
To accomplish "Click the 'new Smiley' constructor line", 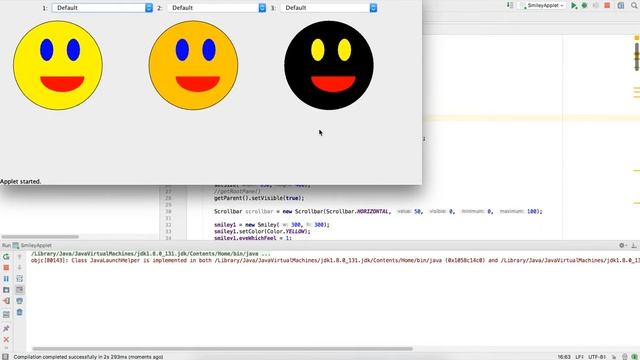I will click(271, 225).
